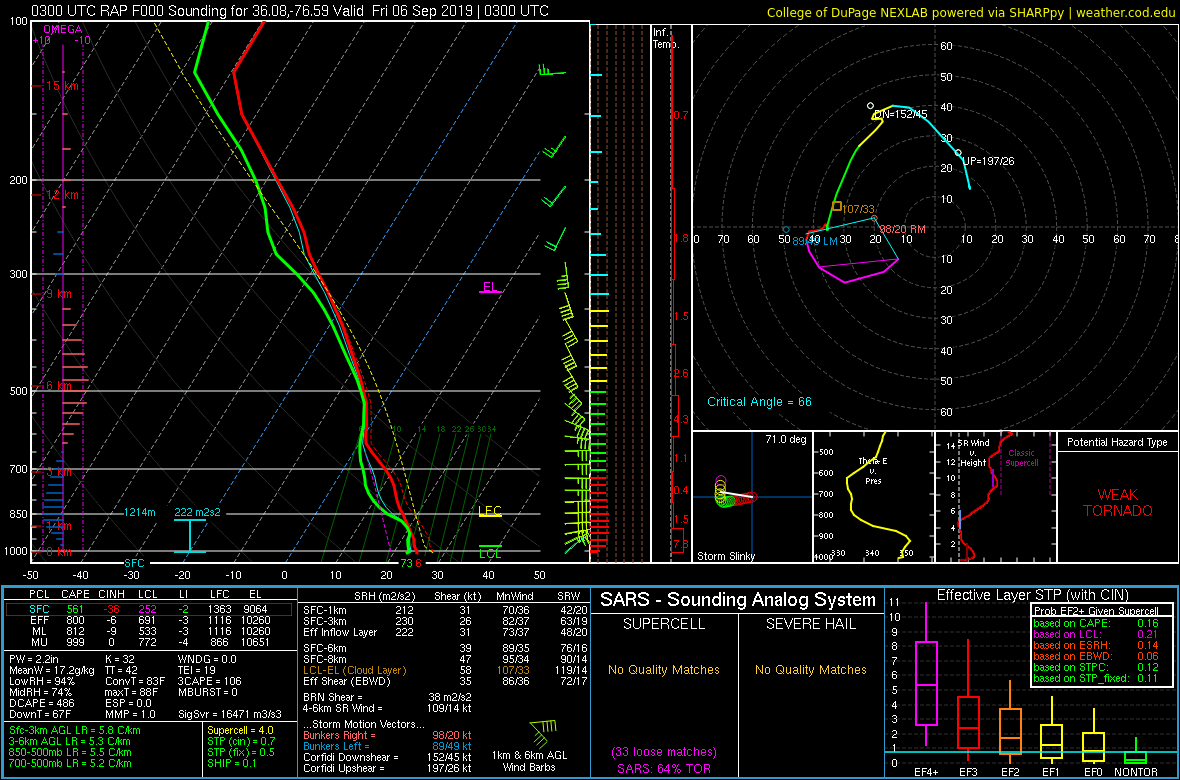This screenshot has height=780, width=1180.
Task: Select the SFC parcel row in the PCL table
Action: [x=151, y=611]
